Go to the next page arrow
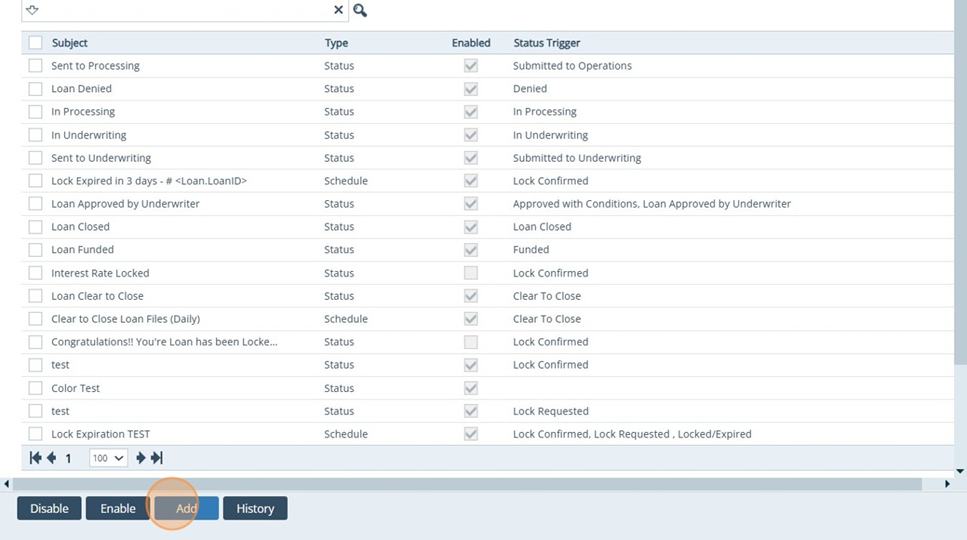Image resolution: width=967 pixels, height=540 pixels. click(141, 458)
